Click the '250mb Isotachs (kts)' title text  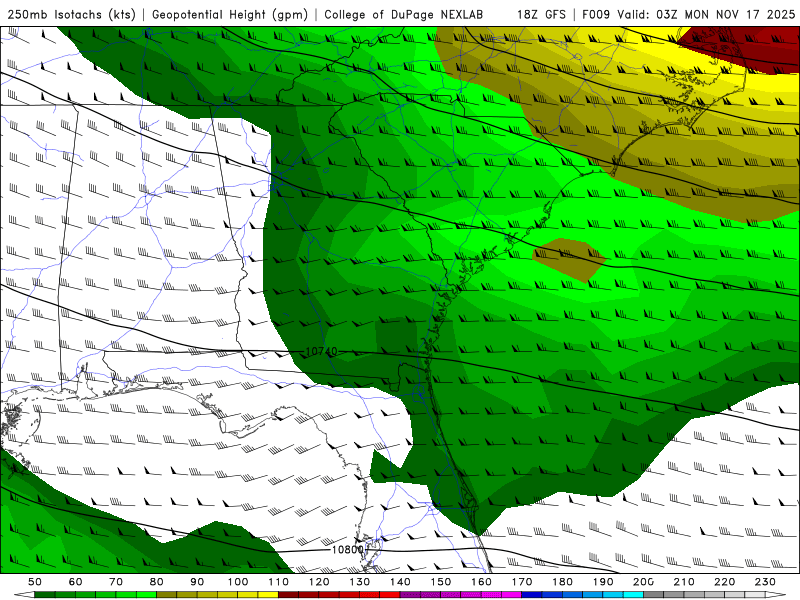point(72,15)
